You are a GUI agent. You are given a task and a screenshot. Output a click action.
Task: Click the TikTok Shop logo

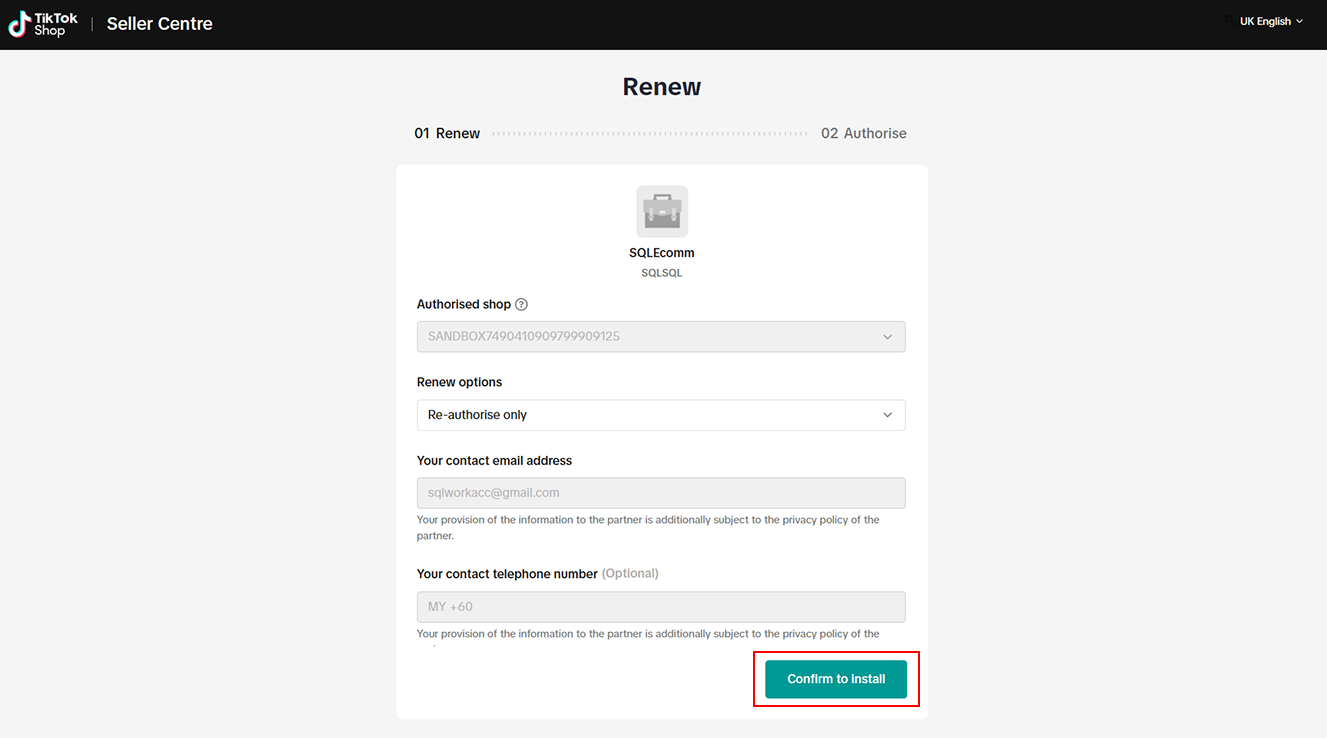pyautogui.click(x=43, y=24)
